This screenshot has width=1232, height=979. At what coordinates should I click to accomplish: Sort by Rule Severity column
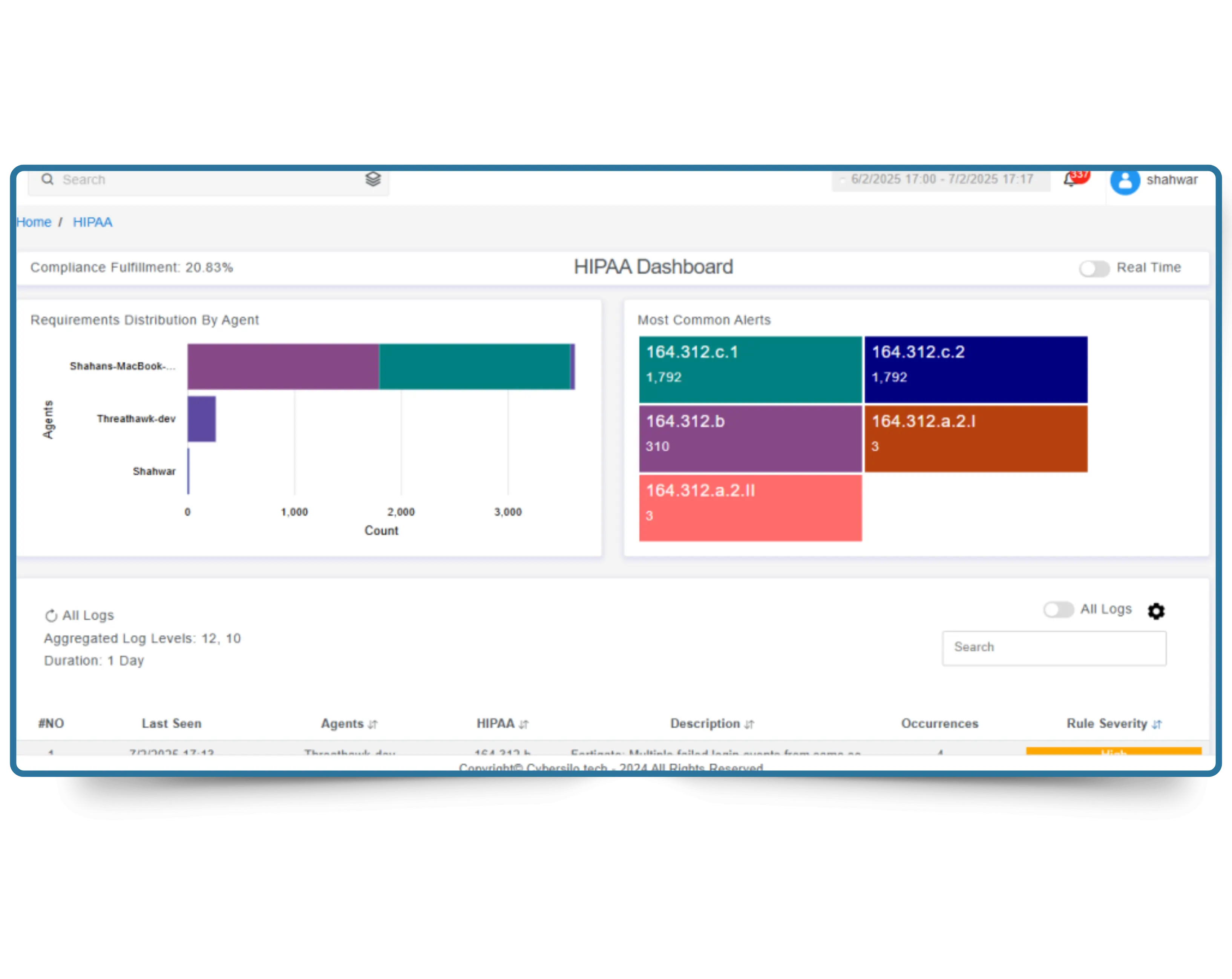(1157, 724)
